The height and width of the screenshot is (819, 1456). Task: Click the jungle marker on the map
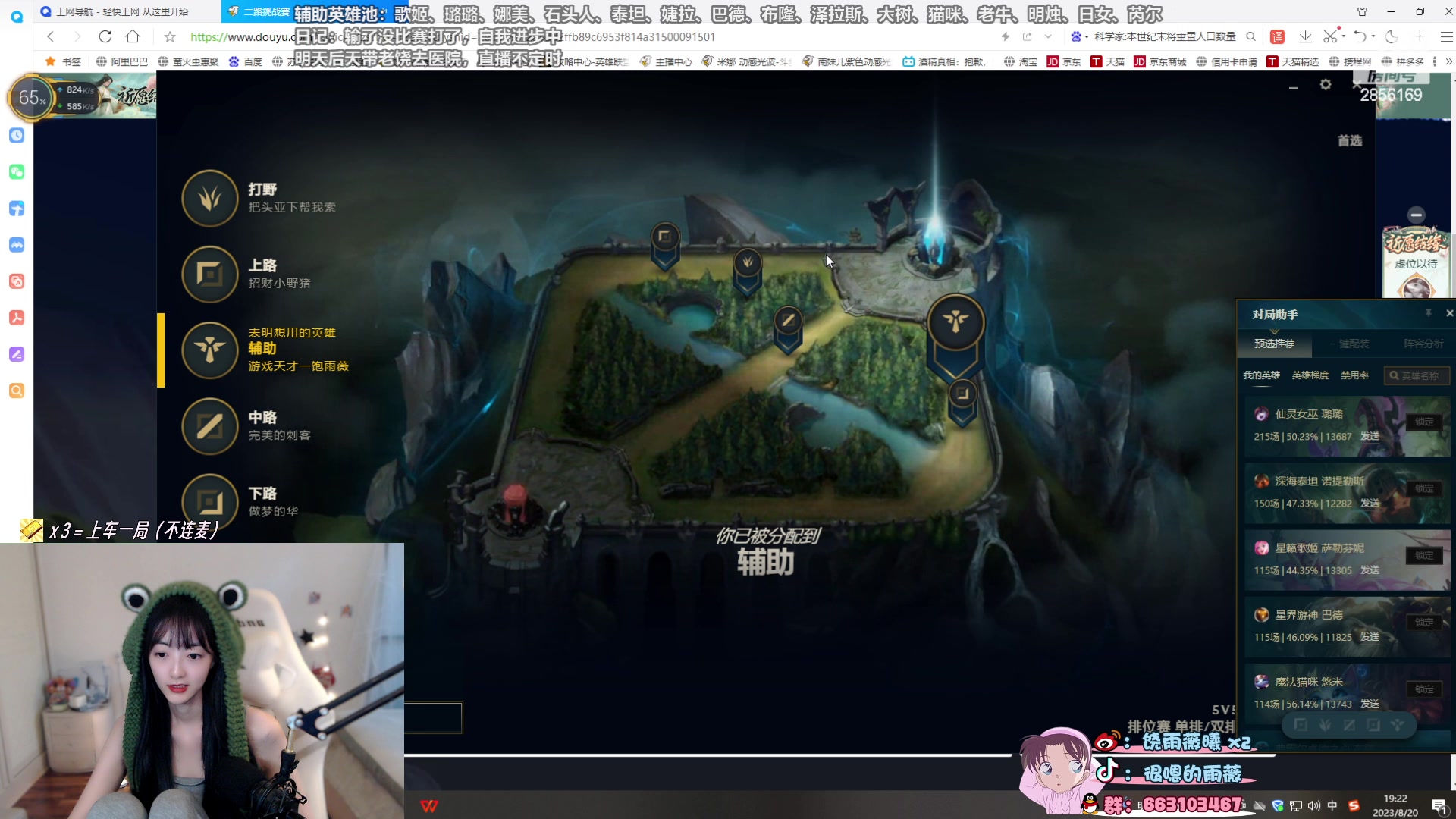pos(748,271)
